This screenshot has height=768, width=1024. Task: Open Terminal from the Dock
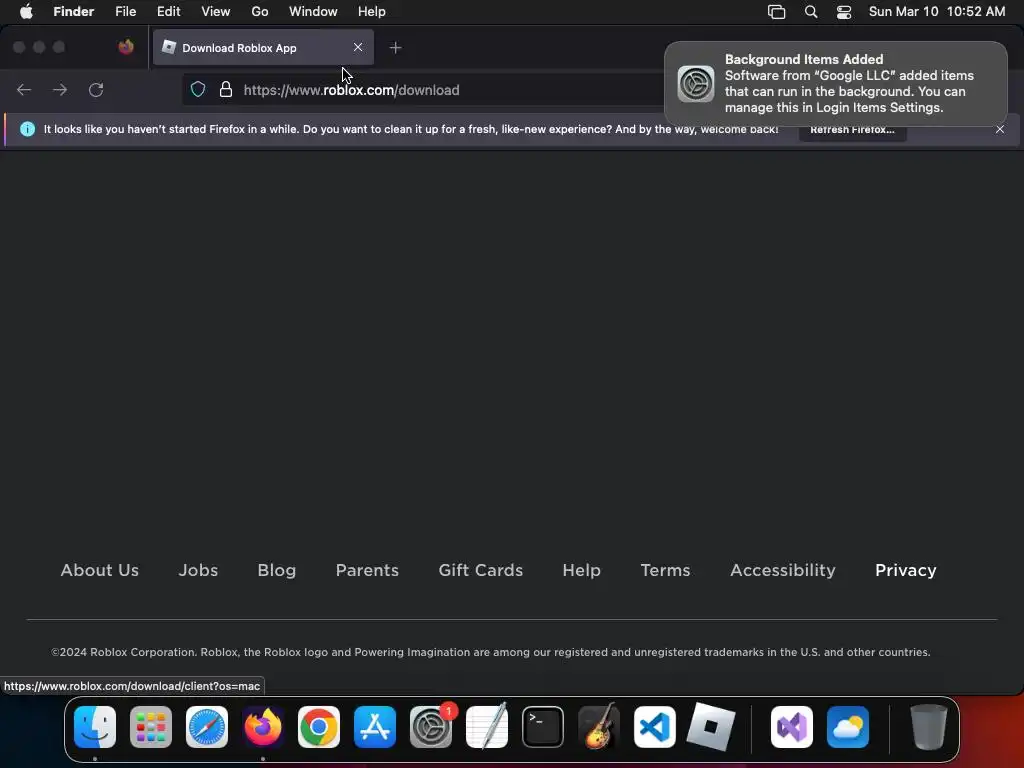[543, 727]
